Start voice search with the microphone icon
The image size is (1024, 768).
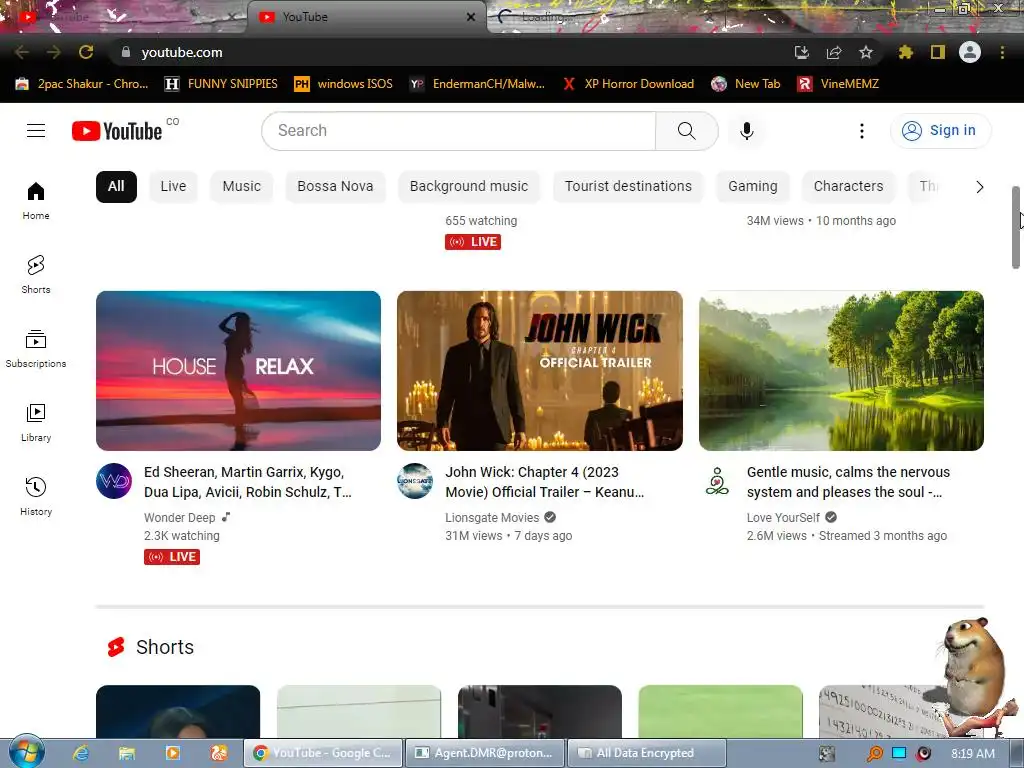(746, 131)
